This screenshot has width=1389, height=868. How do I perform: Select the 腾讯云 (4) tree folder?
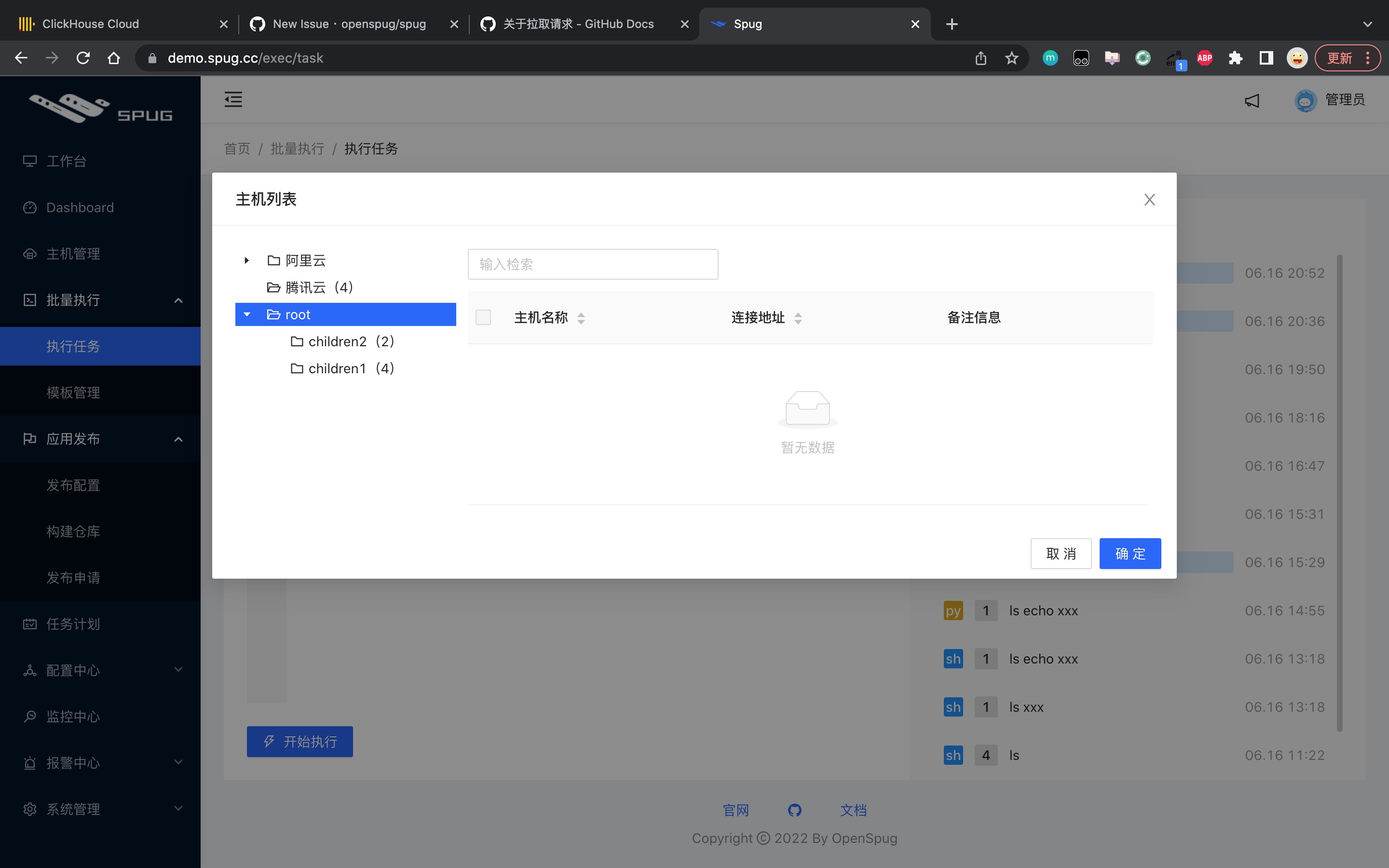click(x=310, y=287)
